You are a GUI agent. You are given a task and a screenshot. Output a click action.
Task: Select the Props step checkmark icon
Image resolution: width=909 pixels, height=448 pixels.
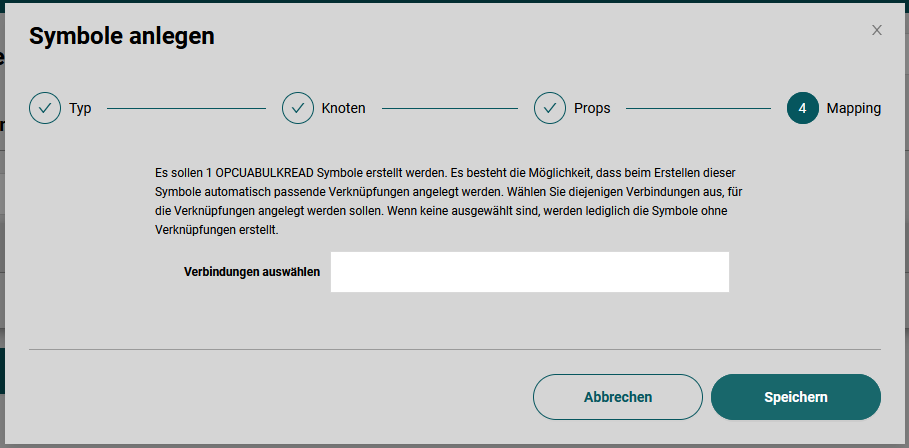[550, 108]
